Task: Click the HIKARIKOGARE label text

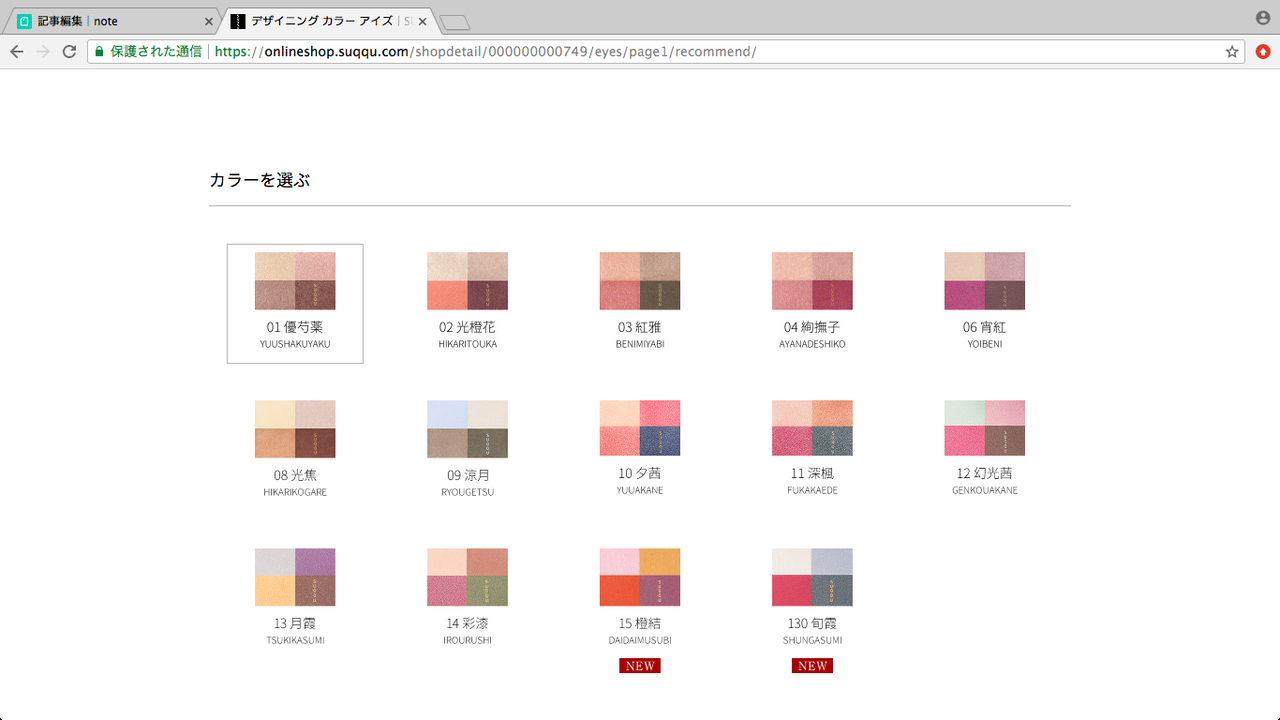Action: (x=295, y=492)
